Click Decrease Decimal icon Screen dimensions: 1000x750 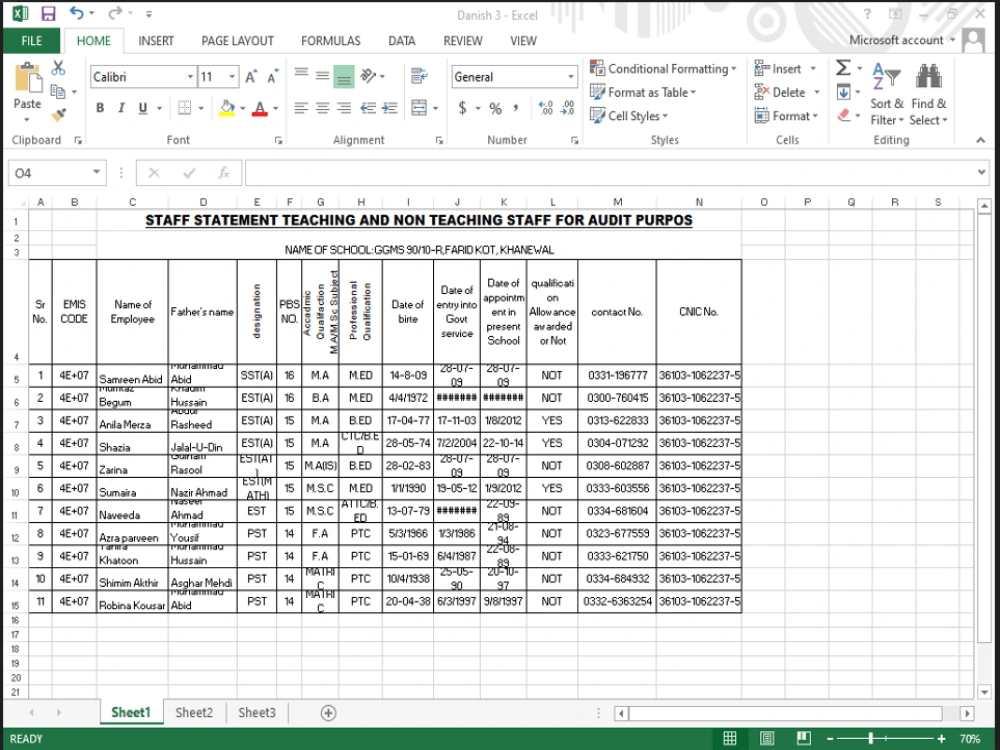click(568, 108)
